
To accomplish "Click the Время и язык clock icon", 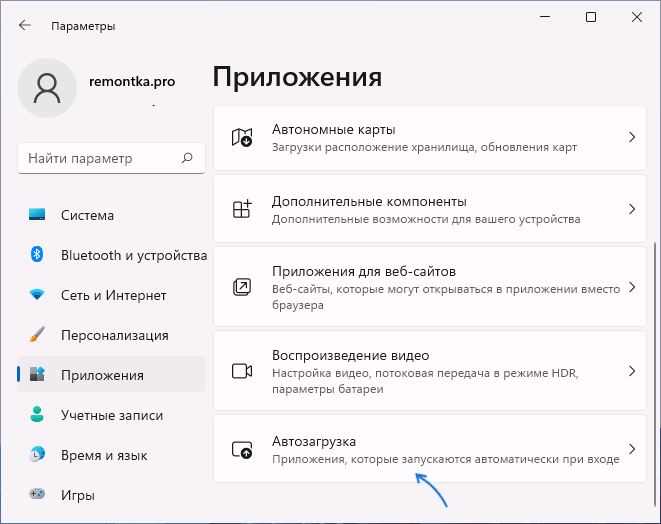I will tap(37, 454).
